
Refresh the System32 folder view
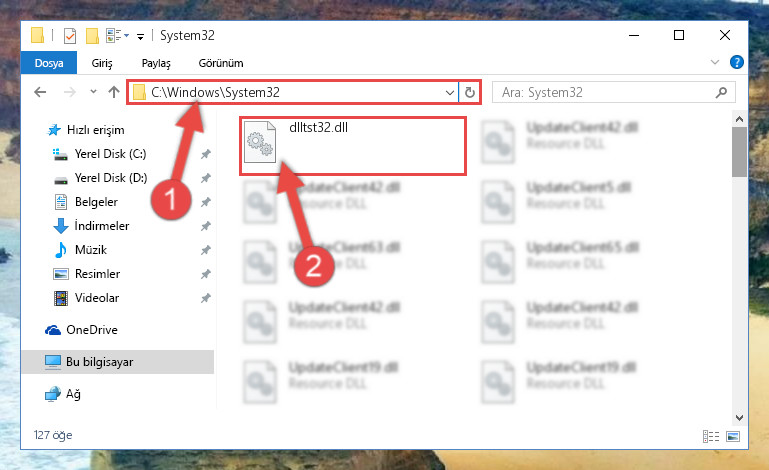[469, 92]
